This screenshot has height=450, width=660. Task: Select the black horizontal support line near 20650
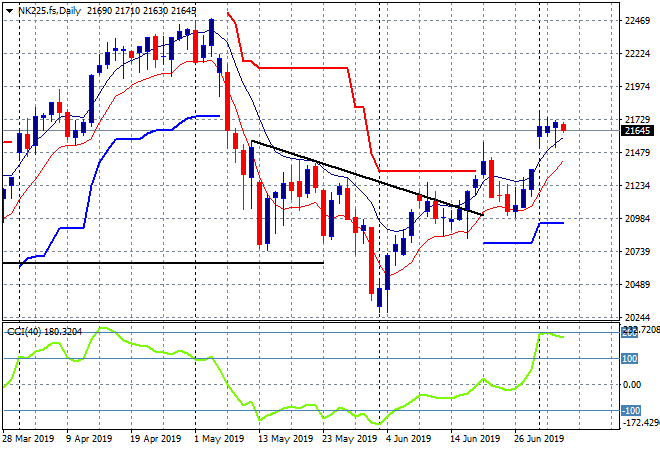(x=163, y=263)
